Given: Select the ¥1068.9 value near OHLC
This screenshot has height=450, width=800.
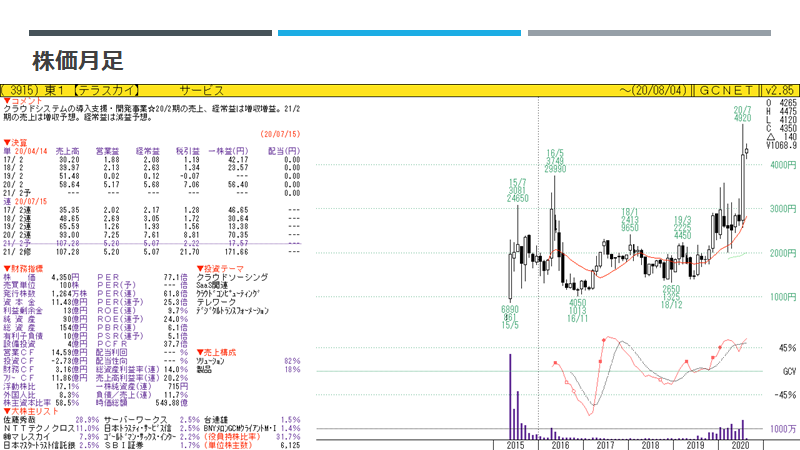Looking at the screenshot, I should tap(781, 145).
